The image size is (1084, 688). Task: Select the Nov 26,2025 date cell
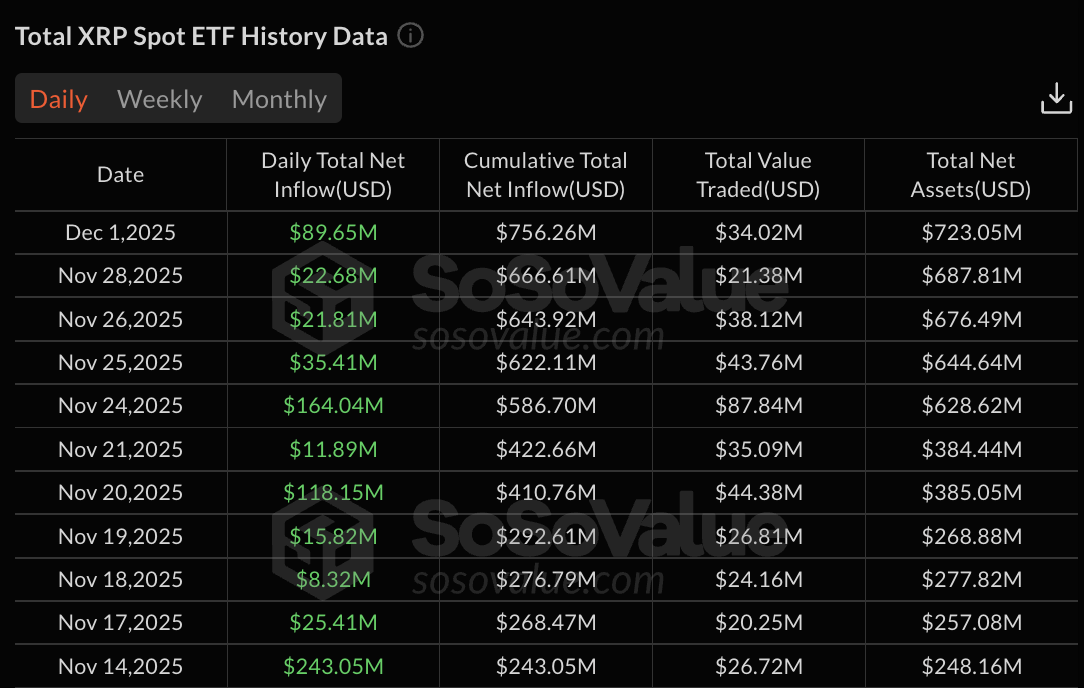click(x=120, y=319)
